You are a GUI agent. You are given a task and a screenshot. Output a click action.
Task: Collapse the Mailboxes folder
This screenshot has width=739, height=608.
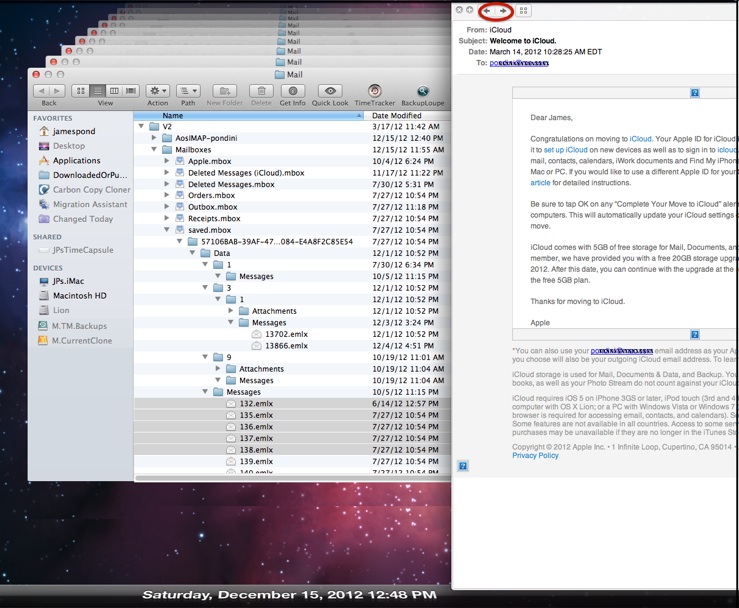(154, 149)
